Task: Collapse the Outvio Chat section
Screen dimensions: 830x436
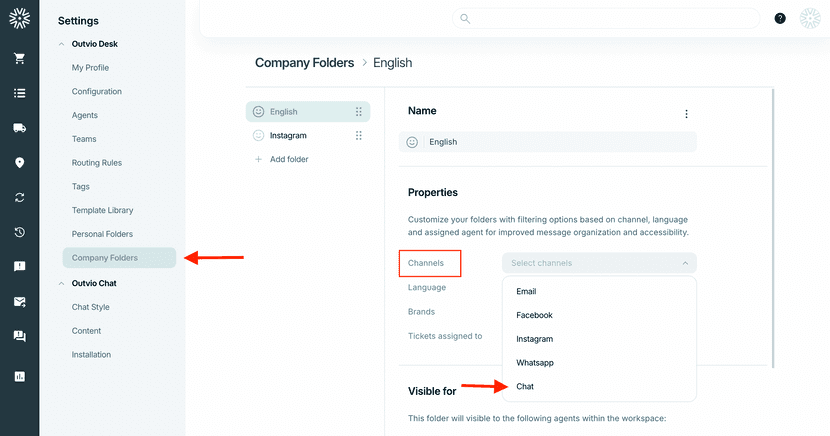Action: [61, 283]
